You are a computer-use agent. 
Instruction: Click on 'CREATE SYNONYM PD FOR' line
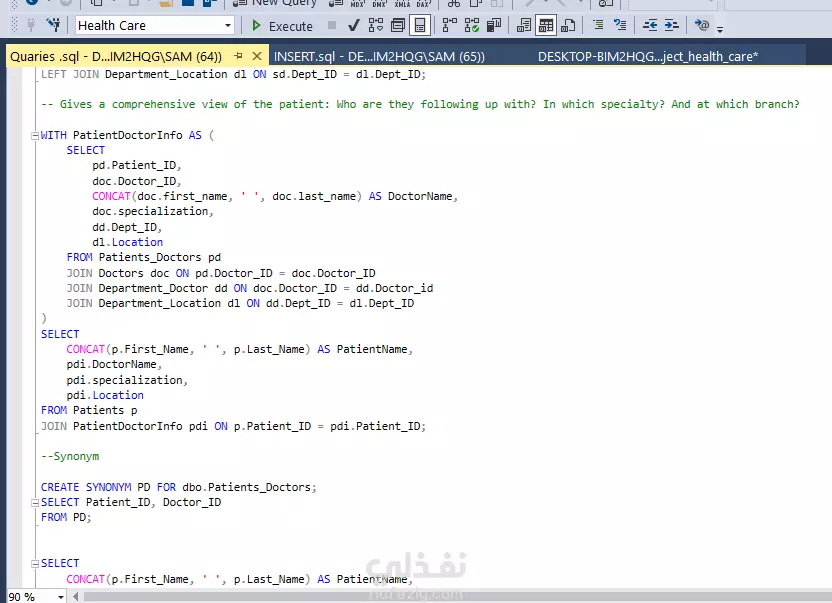[x=178, y=487]
